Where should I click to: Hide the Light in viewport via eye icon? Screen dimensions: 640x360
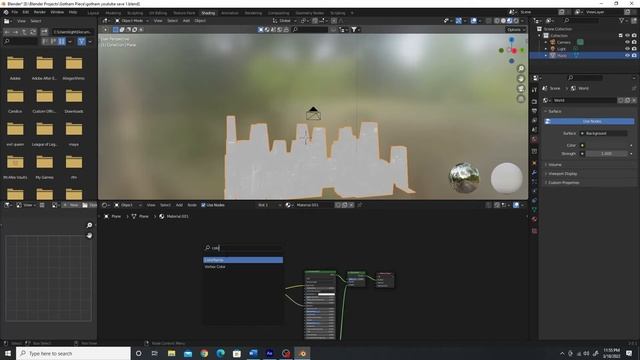click(x=627, y=49)
